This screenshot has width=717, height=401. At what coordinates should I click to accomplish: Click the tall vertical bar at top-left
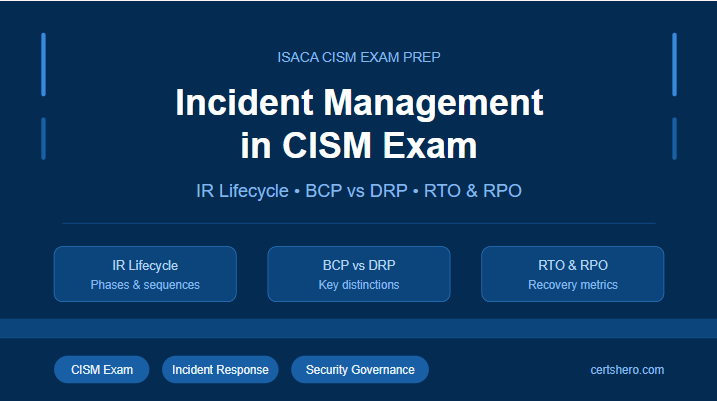(x=43, y=64)
